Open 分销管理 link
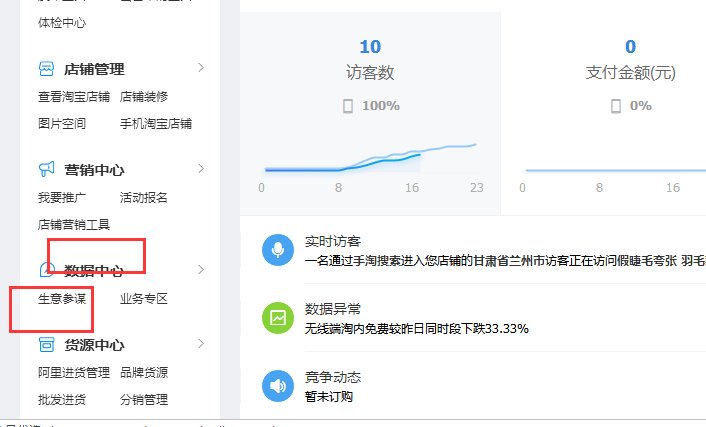This screenshot has width=706, height=427. 144,400
